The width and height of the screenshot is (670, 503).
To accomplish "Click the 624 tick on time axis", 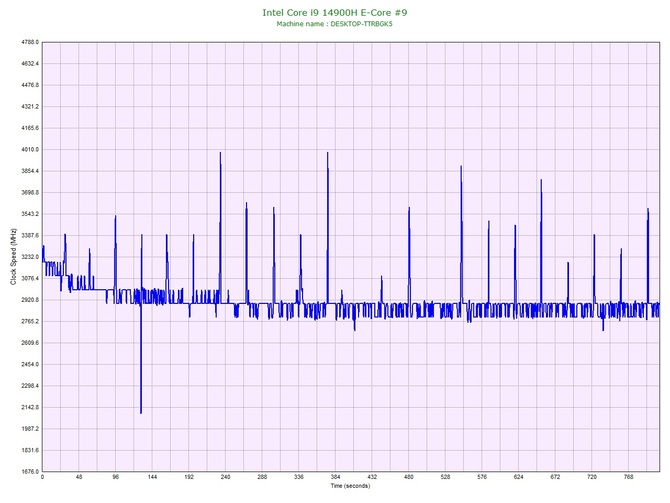I will [x=519, y=477].
